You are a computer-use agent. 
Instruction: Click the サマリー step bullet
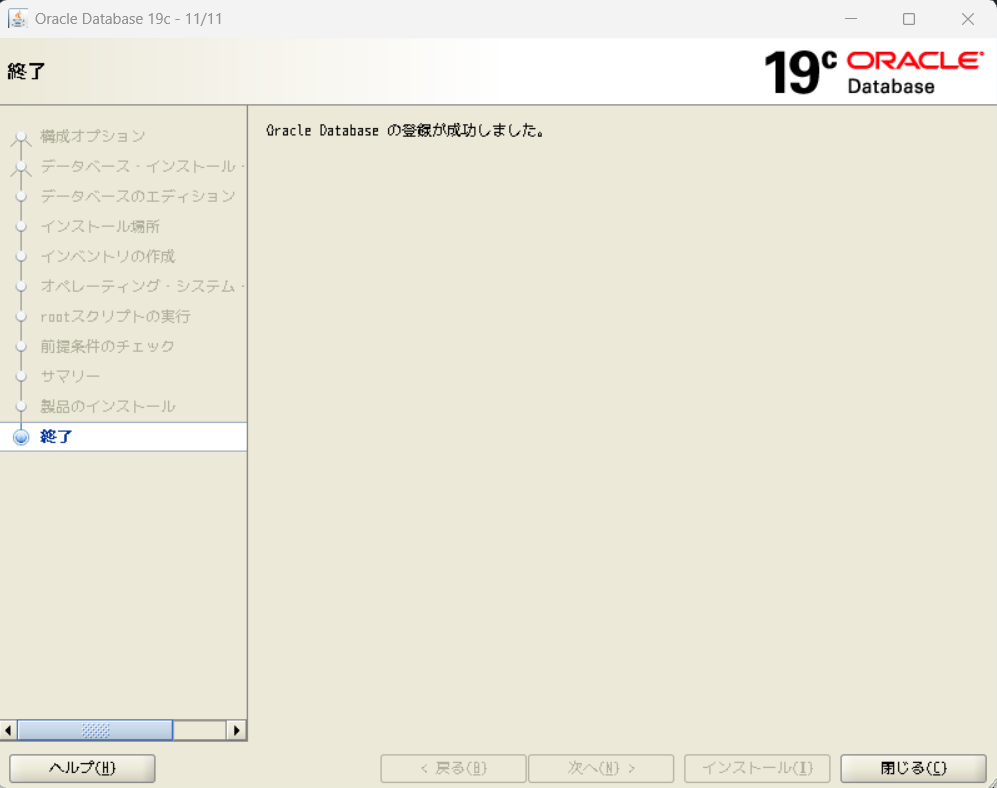(21, 377)
